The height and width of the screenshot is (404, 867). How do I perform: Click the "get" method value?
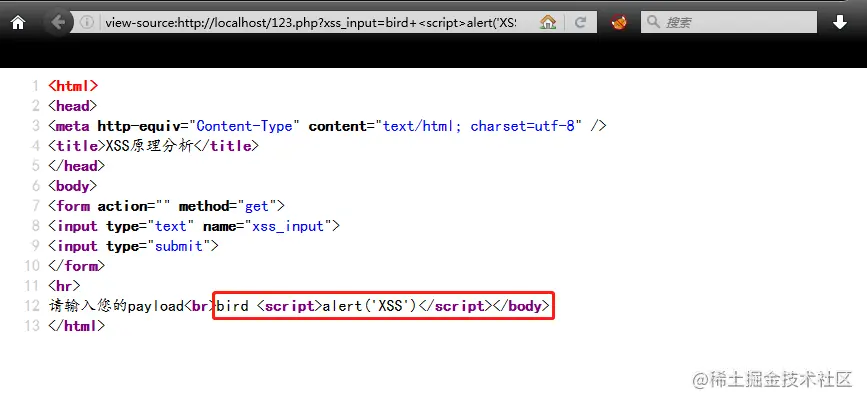[x=257, y=206]
